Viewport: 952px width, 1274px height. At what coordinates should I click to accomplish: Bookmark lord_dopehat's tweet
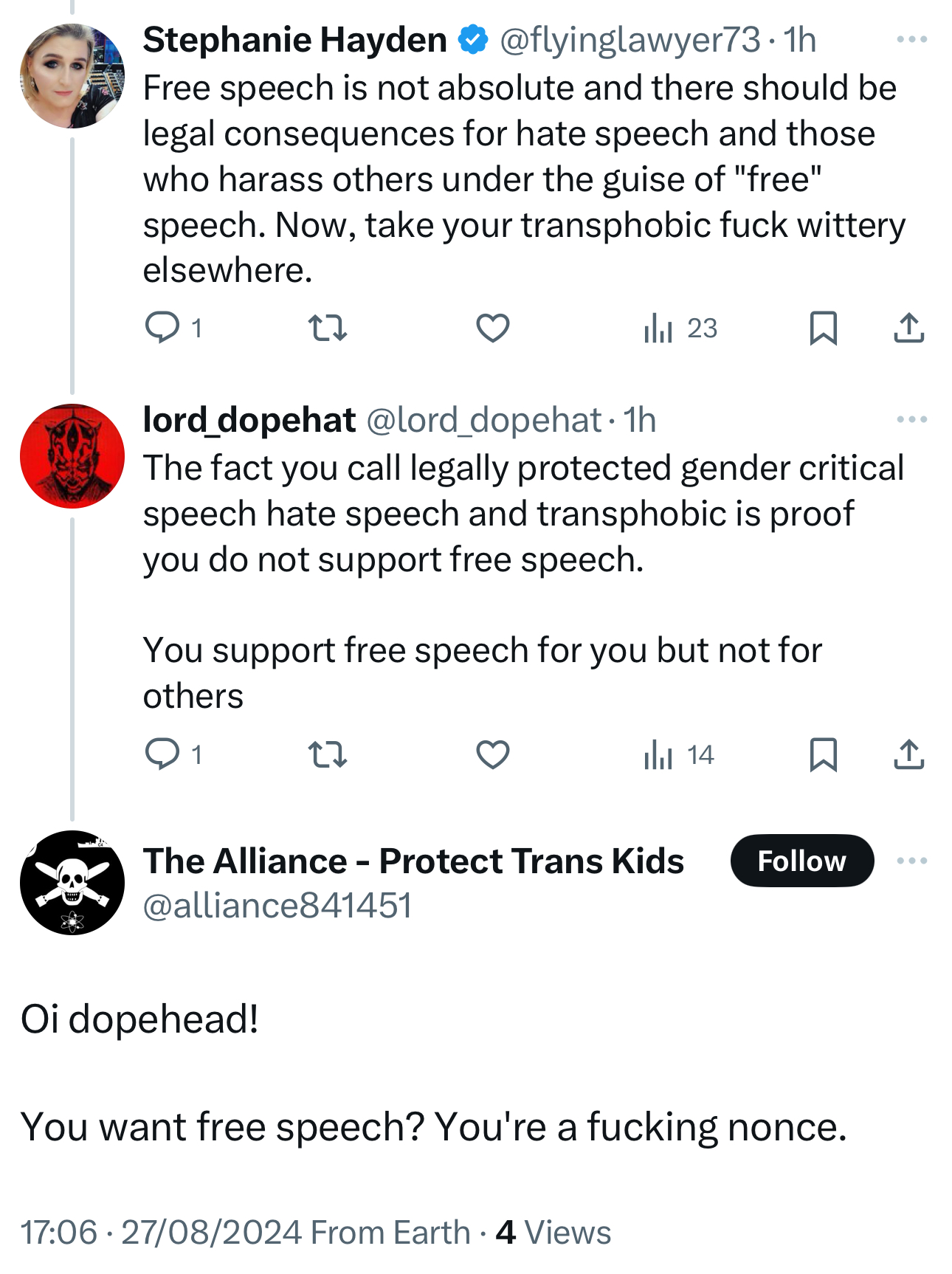tap(823, 754)
